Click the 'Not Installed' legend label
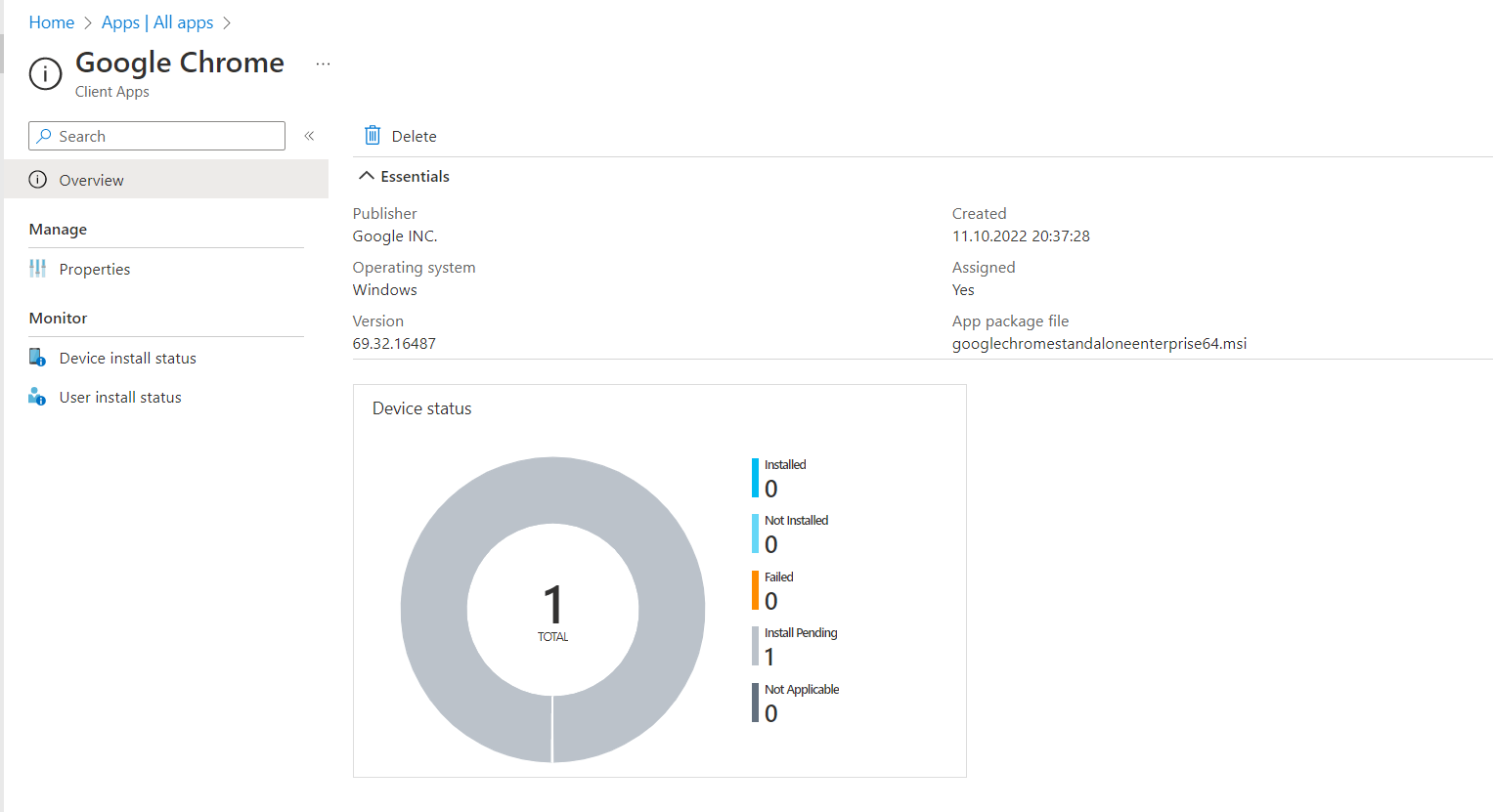 pyautogui.click(x=796, y=521)
